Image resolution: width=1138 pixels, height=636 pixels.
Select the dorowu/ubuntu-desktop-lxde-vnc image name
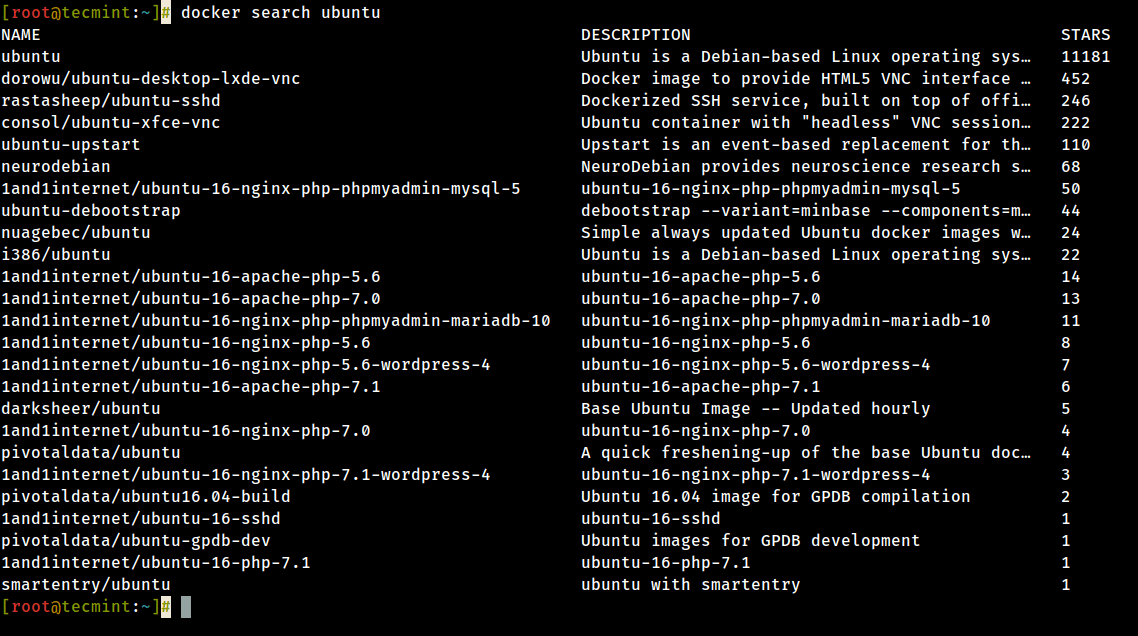pyautogui.click(x=150, y=79)
